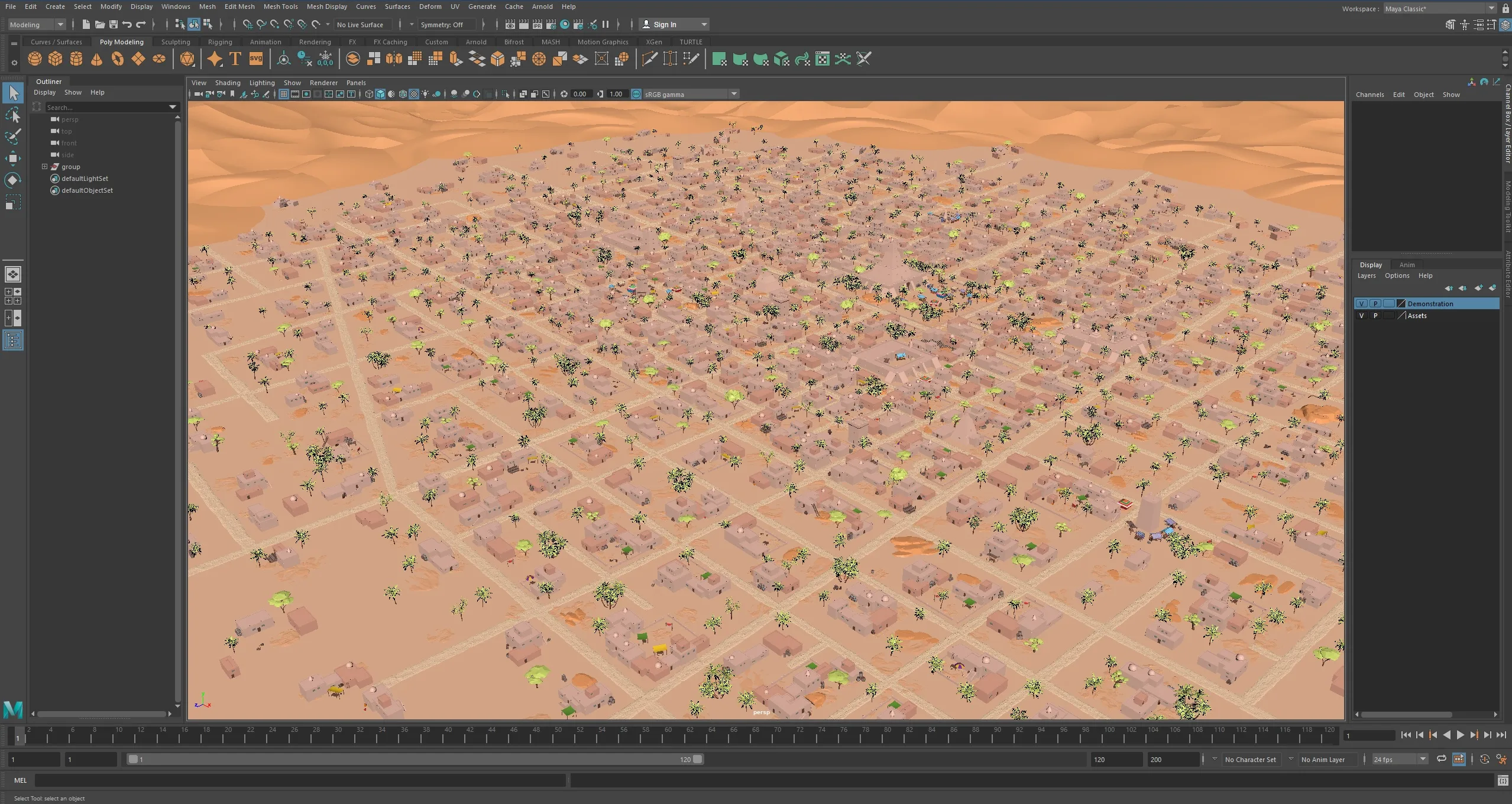Click the Sign In button

(665, 25)
